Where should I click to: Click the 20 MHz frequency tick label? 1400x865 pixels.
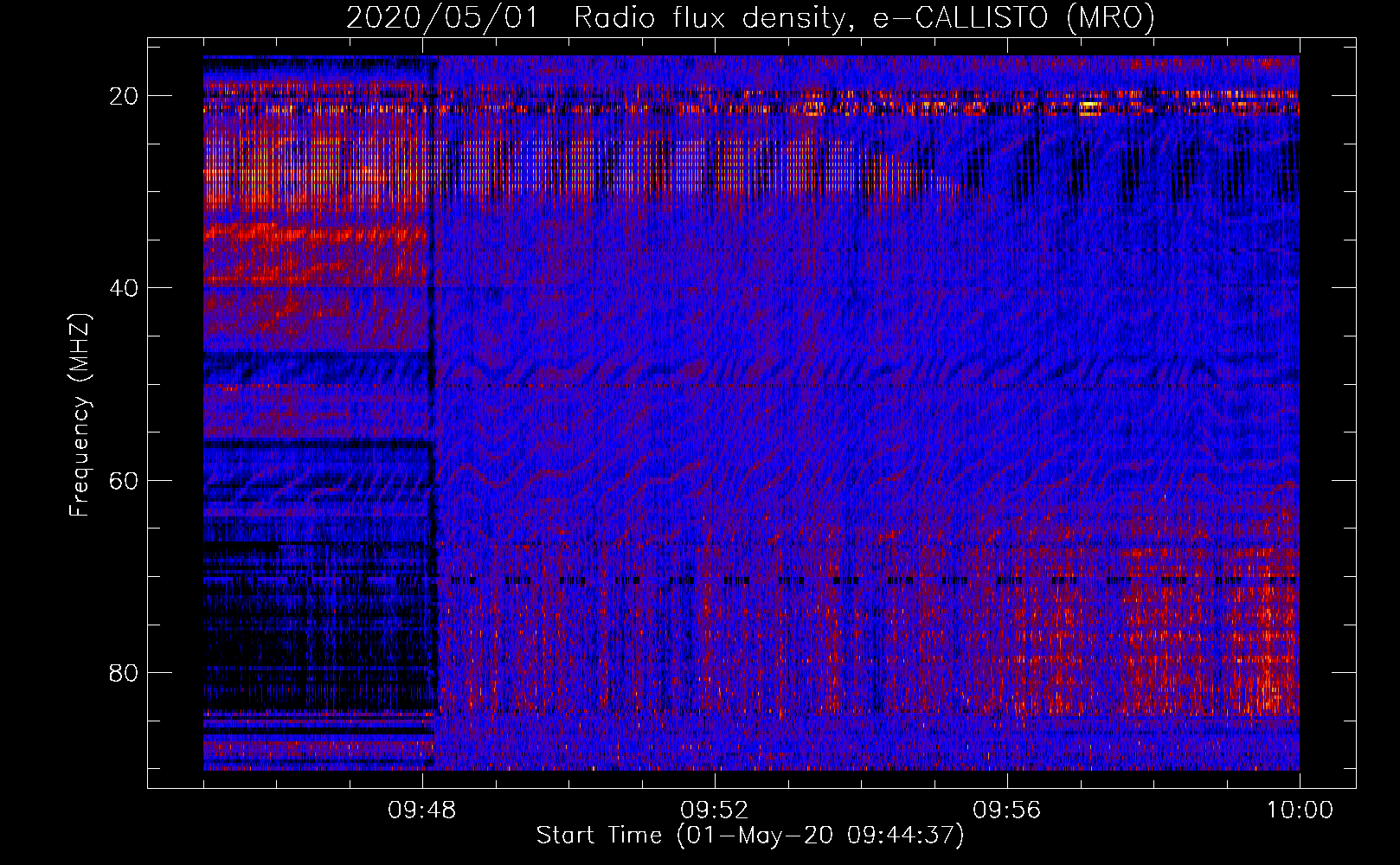point(124,95)
